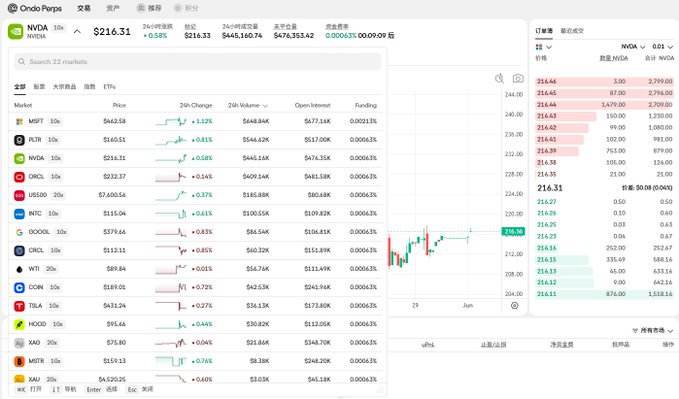Image resolution: width=679 pixels, height=399 pixels.
Task: Sort by 24h Volume column header
Action: click(248, 105)
